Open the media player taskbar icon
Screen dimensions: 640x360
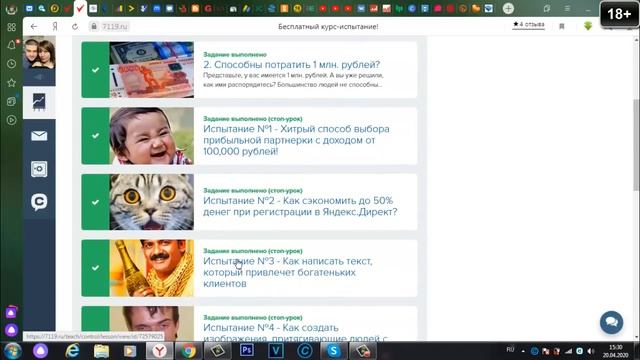tap(130, 351)
